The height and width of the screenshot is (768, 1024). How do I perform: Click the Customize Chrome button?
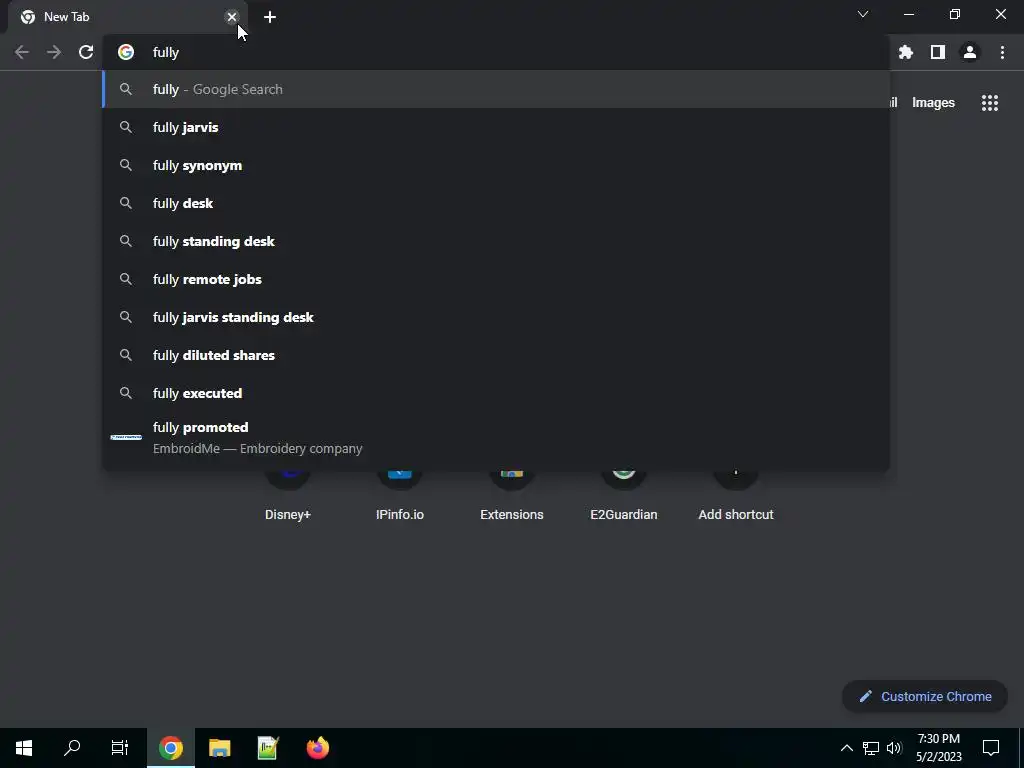(925, 696)
